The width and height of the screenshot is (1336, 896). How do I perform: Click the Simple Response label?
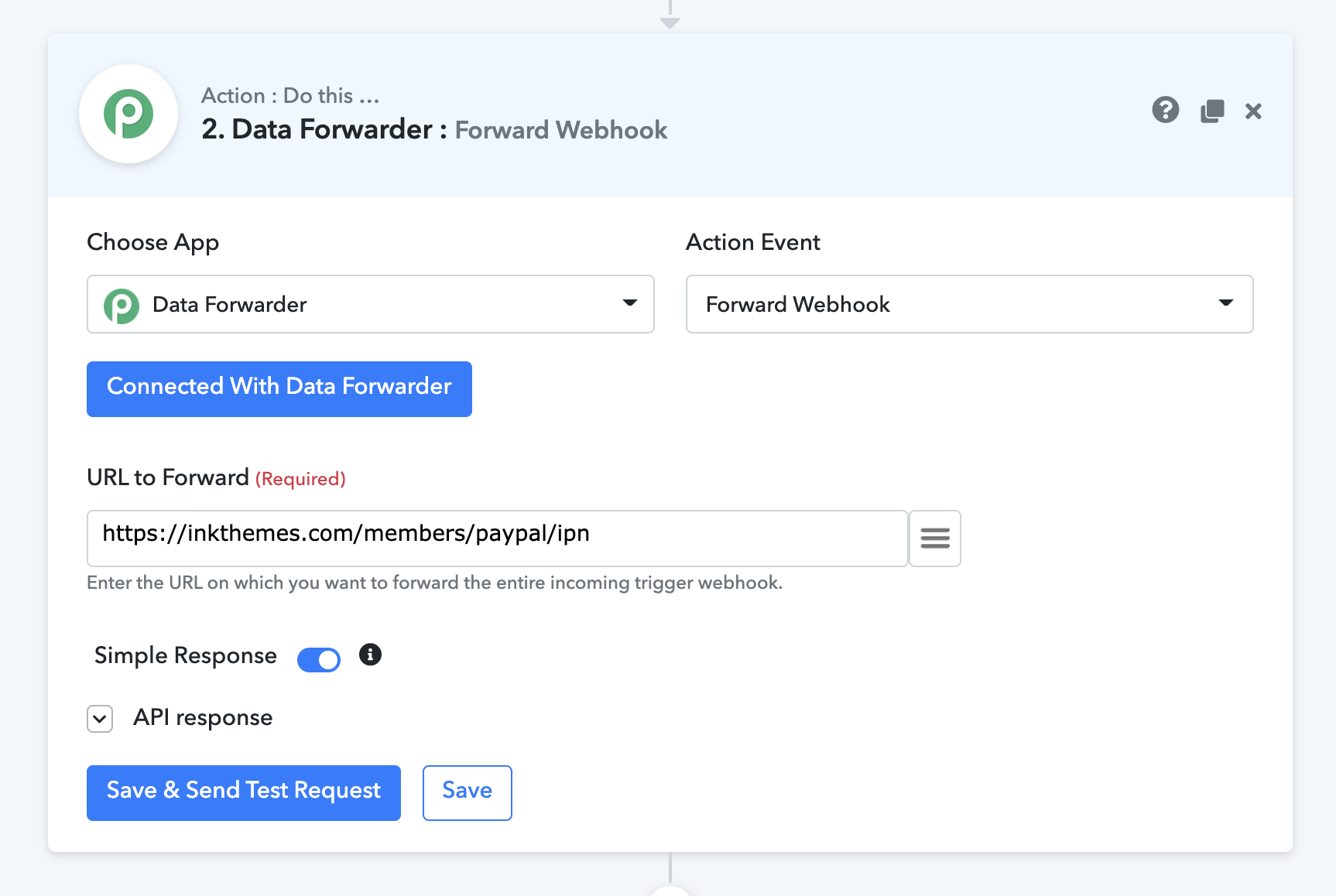(x=186, y=655)
